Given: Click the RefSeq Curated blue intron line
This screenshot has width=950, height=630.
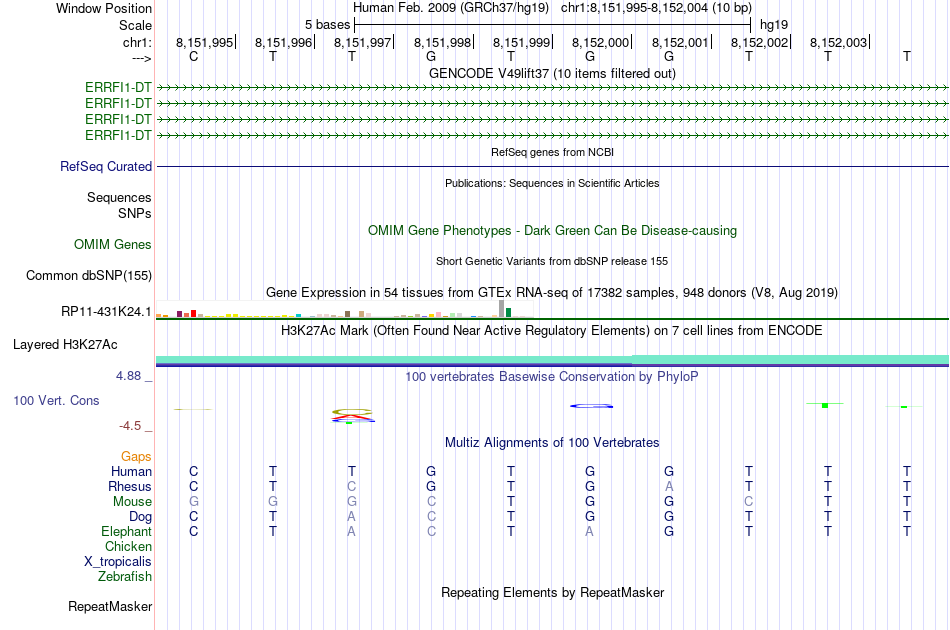Looking at the screenshot, I should click(552, 167).
